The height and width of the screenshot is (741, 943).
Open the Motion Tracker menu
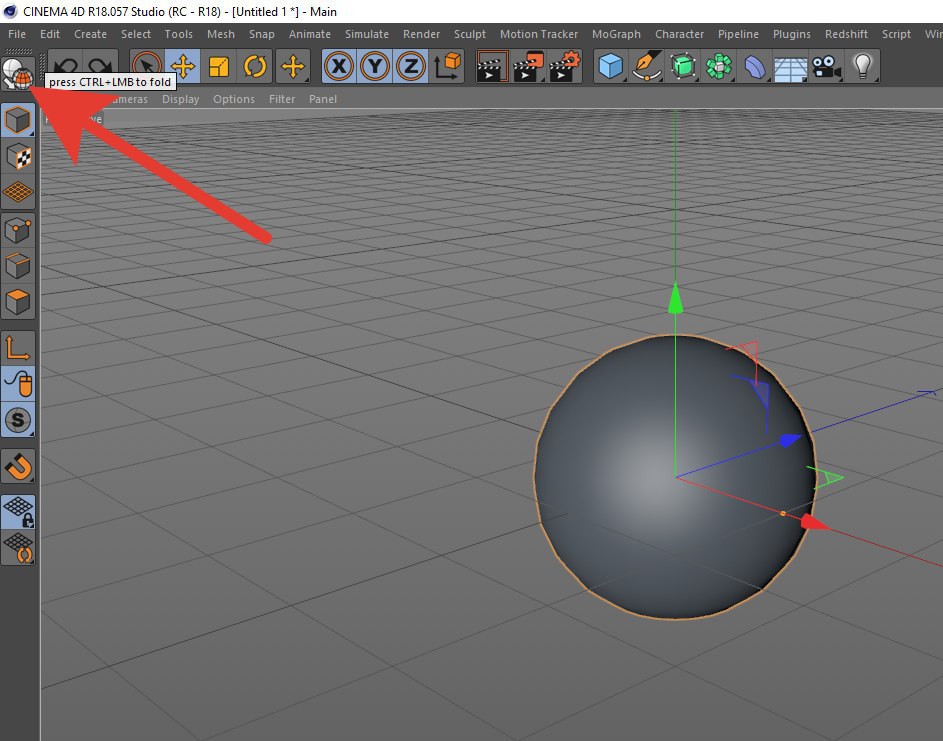[x=539, y=34]
